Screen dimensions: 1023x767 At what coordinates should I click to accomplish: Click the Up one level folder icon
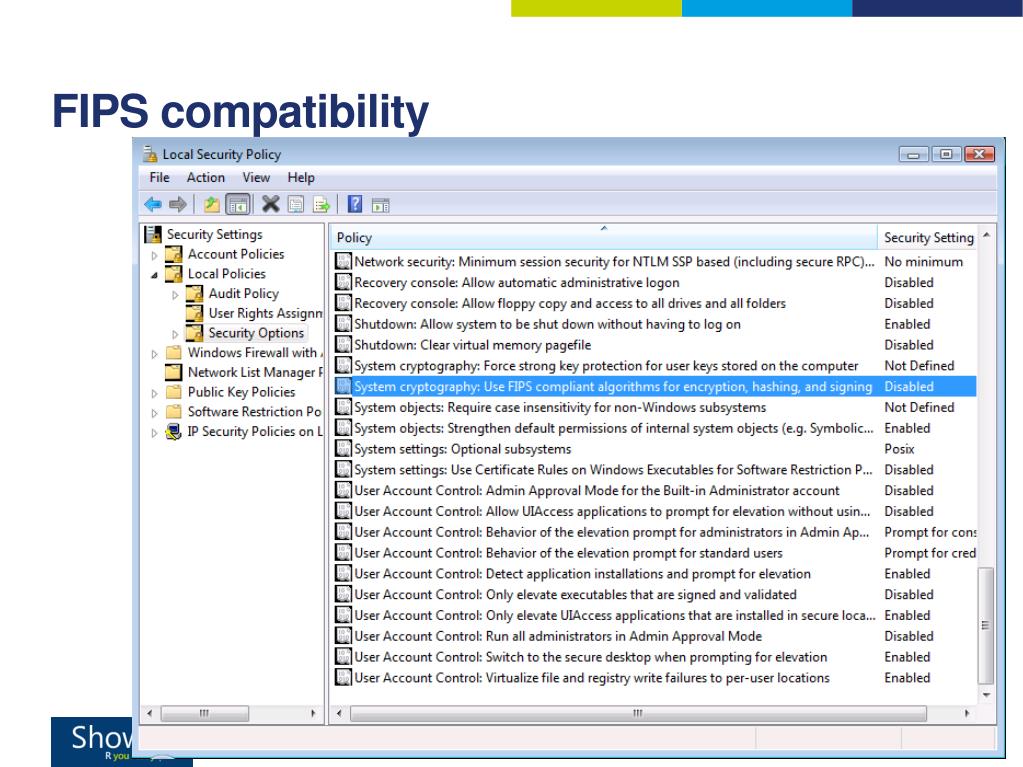coord(211,205)
